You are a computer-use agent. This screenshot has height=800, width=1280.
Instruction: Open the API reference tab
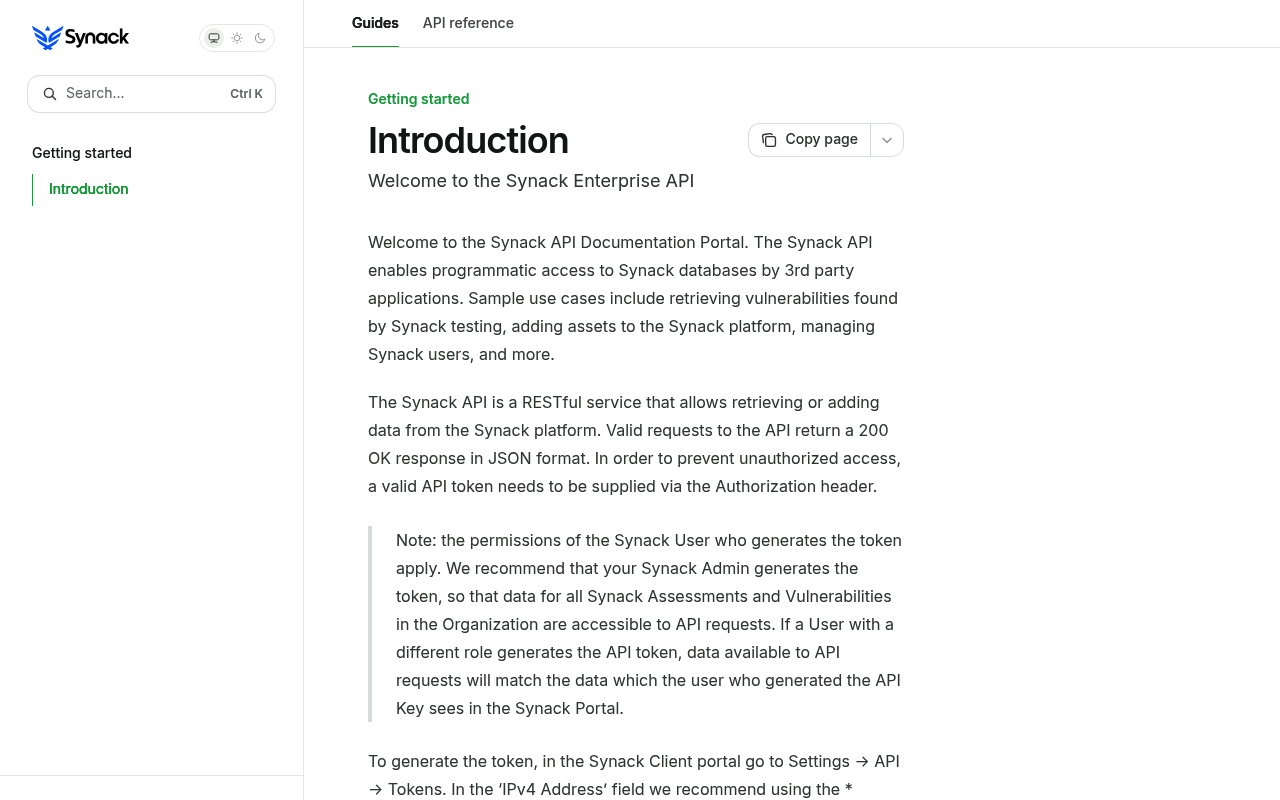click(468, 23)
